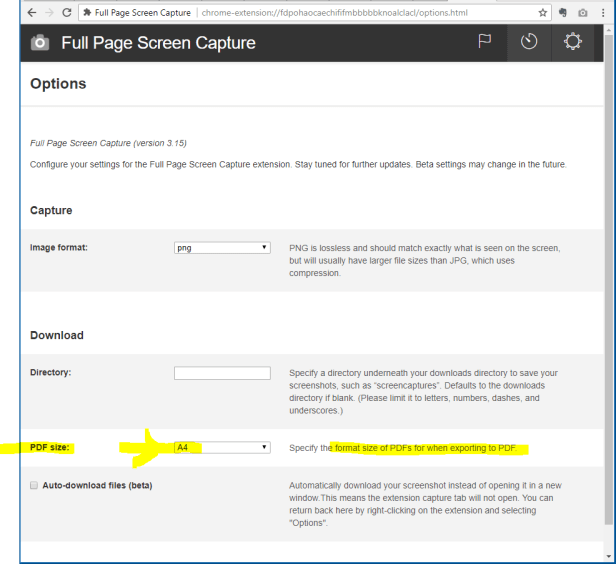The image size is (616, 564).
Task: Click the flag icon in the header
Action: (x=486, y=42)
